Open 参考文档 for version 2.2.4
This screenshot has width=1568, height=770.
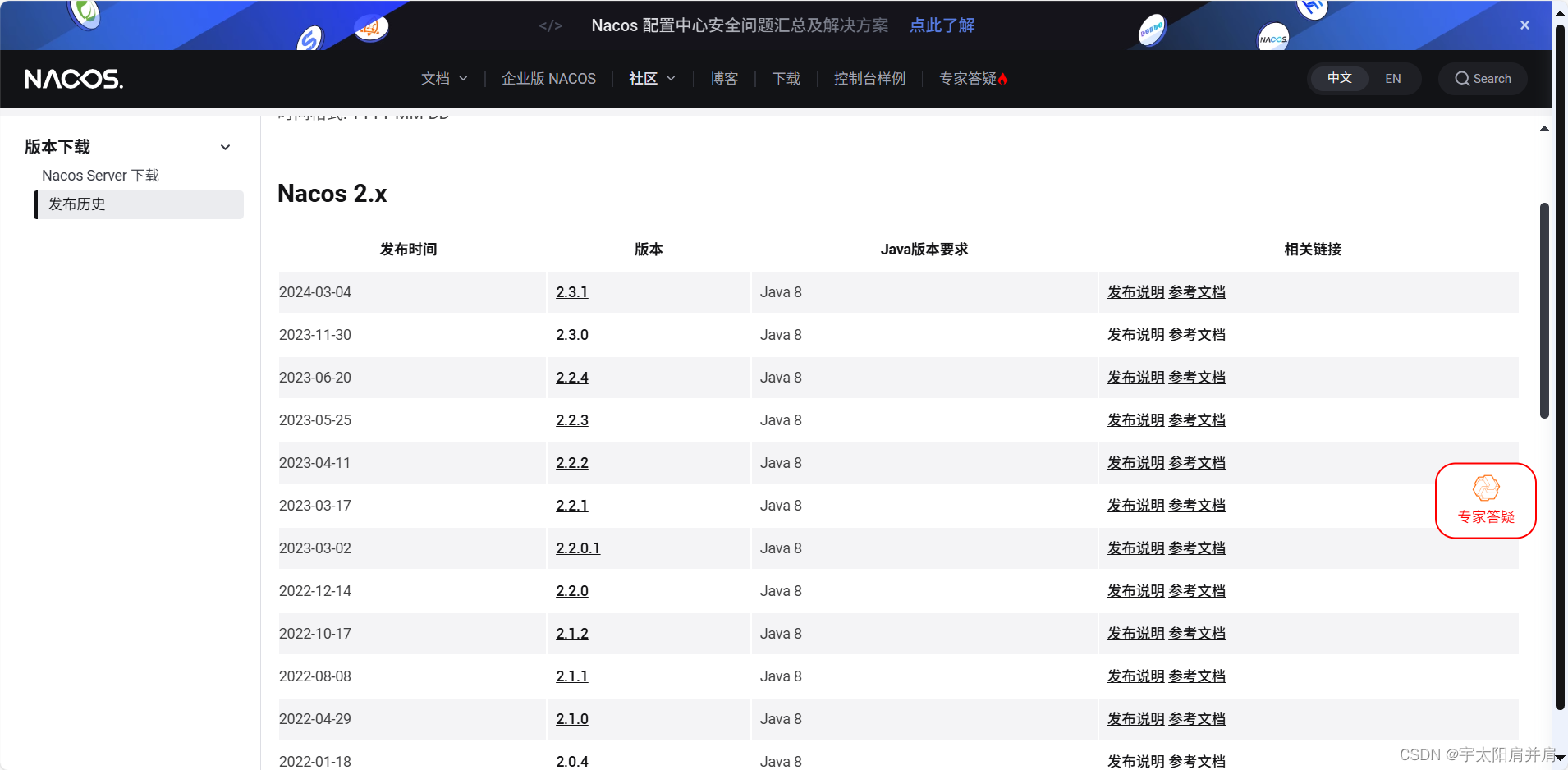point(1197,378)
